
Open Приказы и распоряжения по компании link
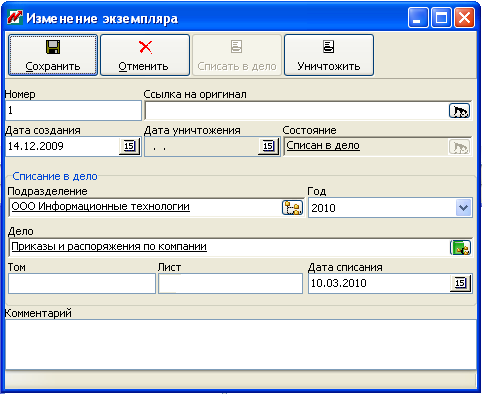109,247
